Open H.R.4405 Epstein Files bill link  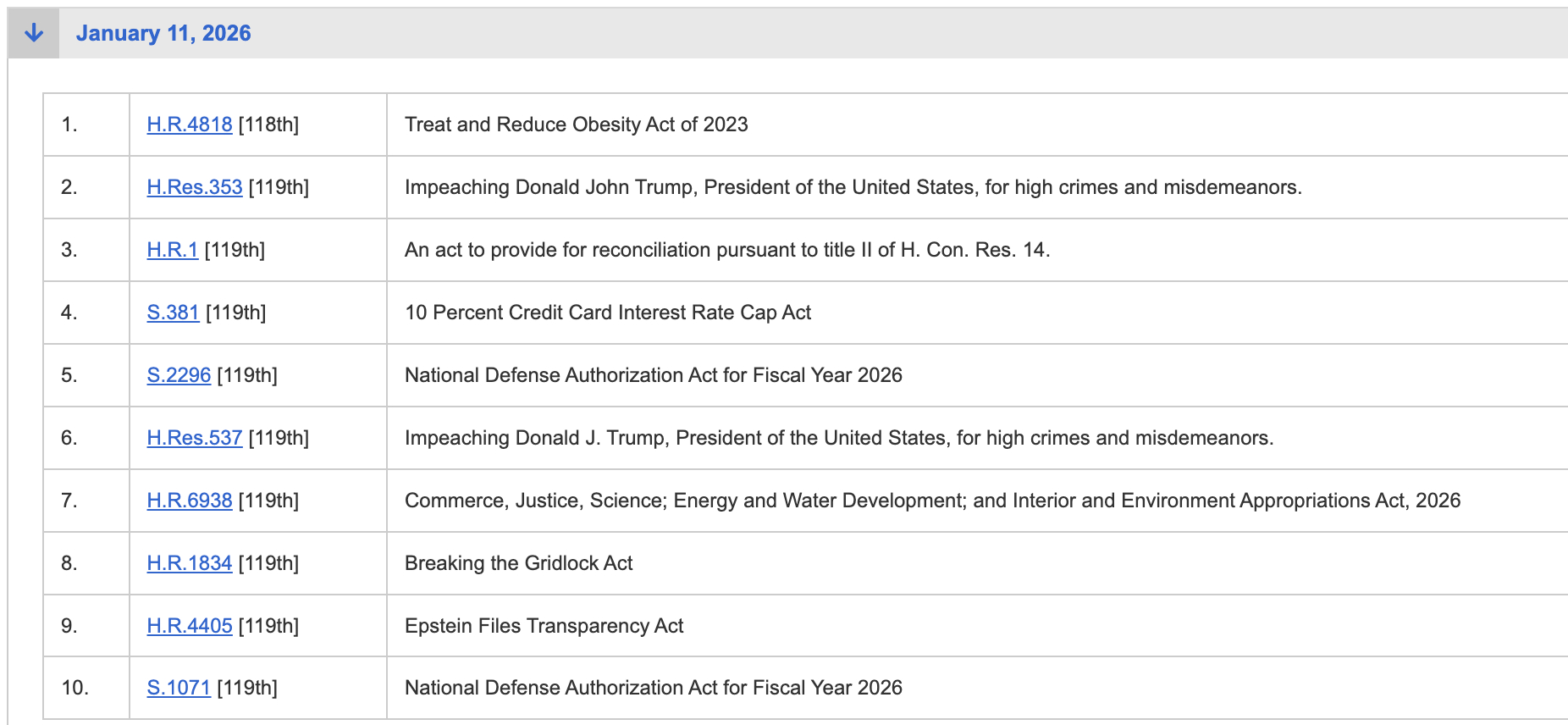click(190, 626)
